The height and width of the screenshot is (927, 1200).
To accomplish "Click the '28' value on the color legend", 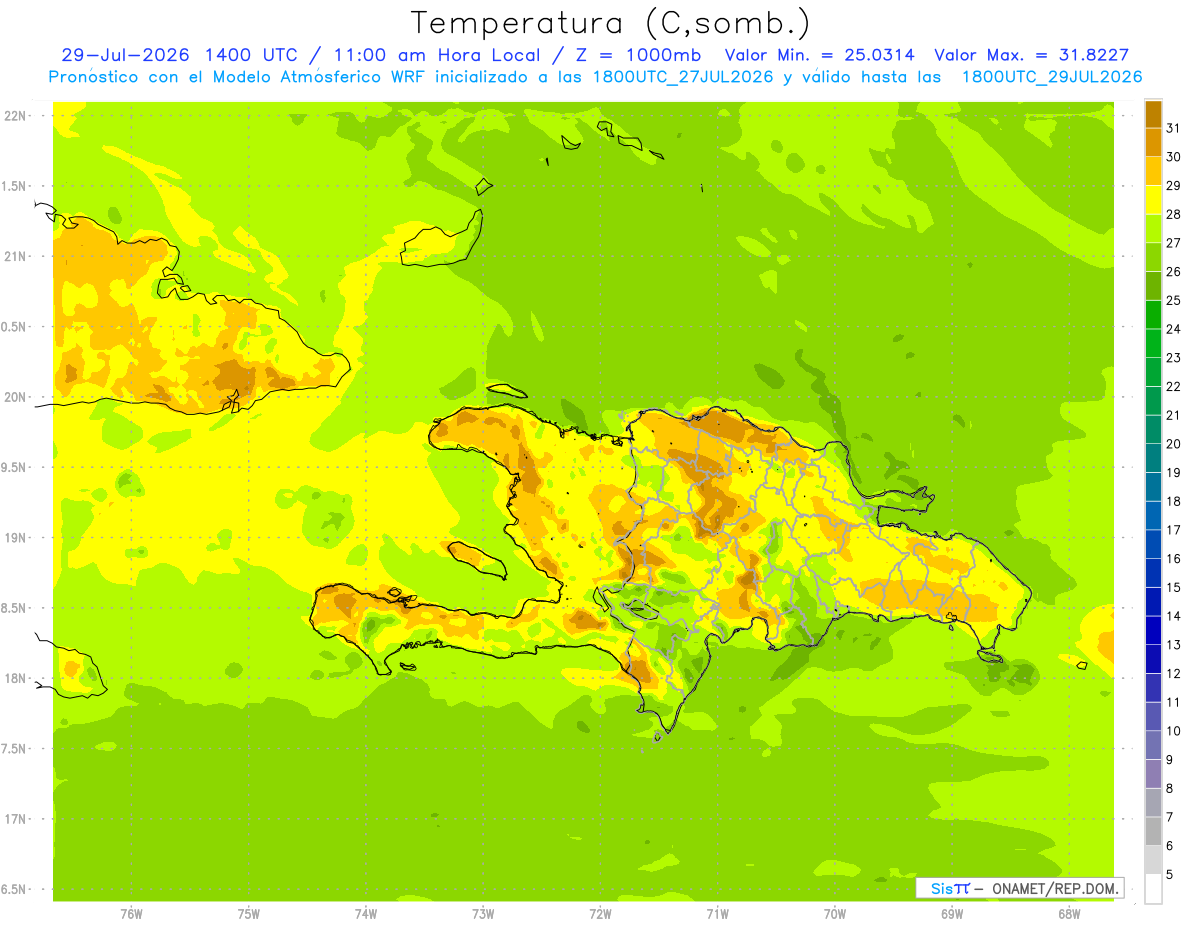I will click(1173, 213).
